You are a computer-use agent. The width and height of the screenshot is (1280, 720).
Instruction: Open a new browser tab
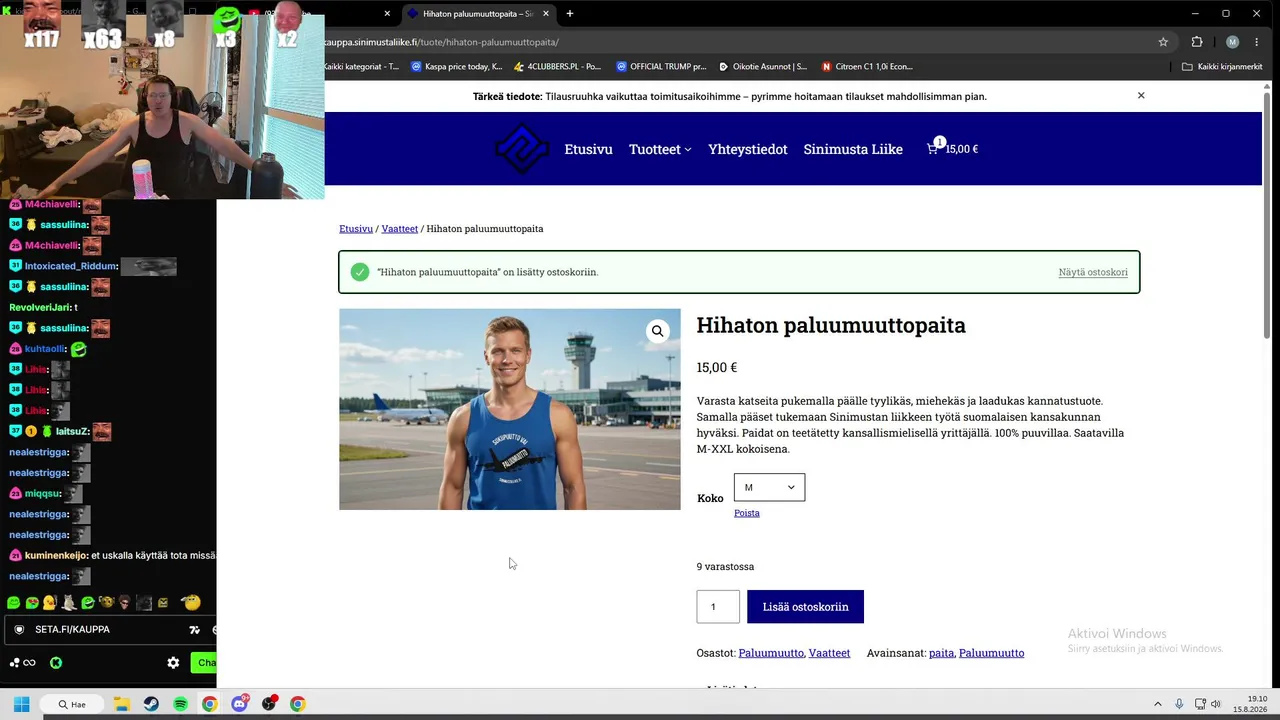(x=570, y=14)
